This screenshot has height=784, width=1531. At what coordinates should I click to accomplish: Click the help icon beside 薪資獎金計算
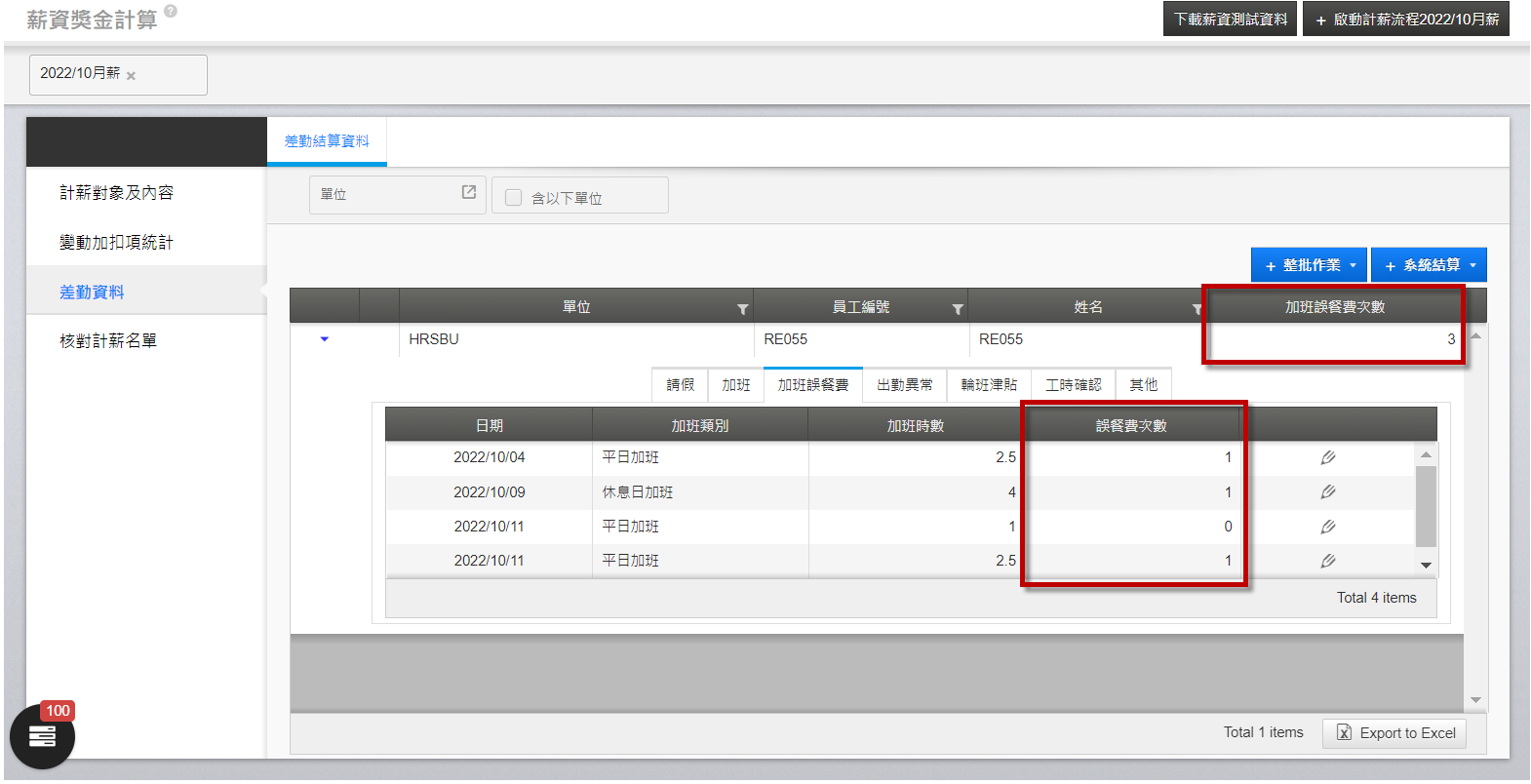171,12
